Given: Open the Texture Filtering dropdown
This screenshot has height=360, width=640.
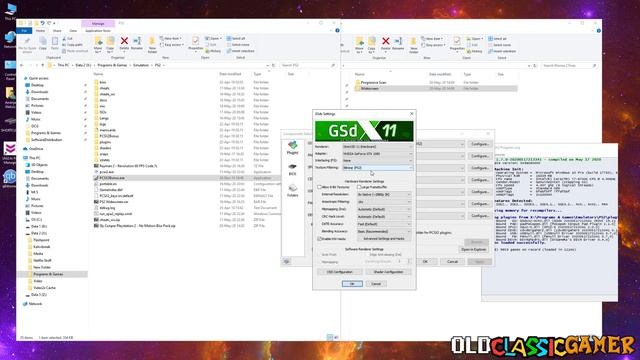Looking at the screenshot, I should pos(378,168).
